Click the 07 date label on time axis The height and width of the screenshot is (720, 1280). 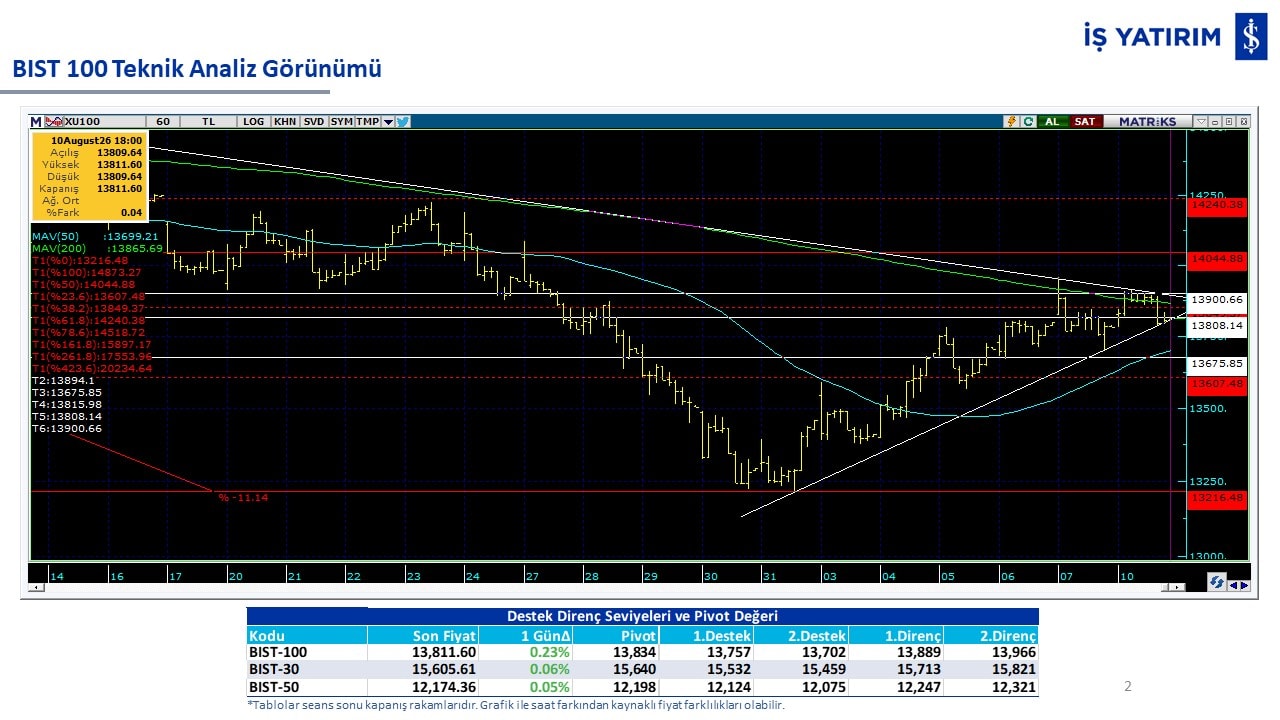click(1067, 576)
